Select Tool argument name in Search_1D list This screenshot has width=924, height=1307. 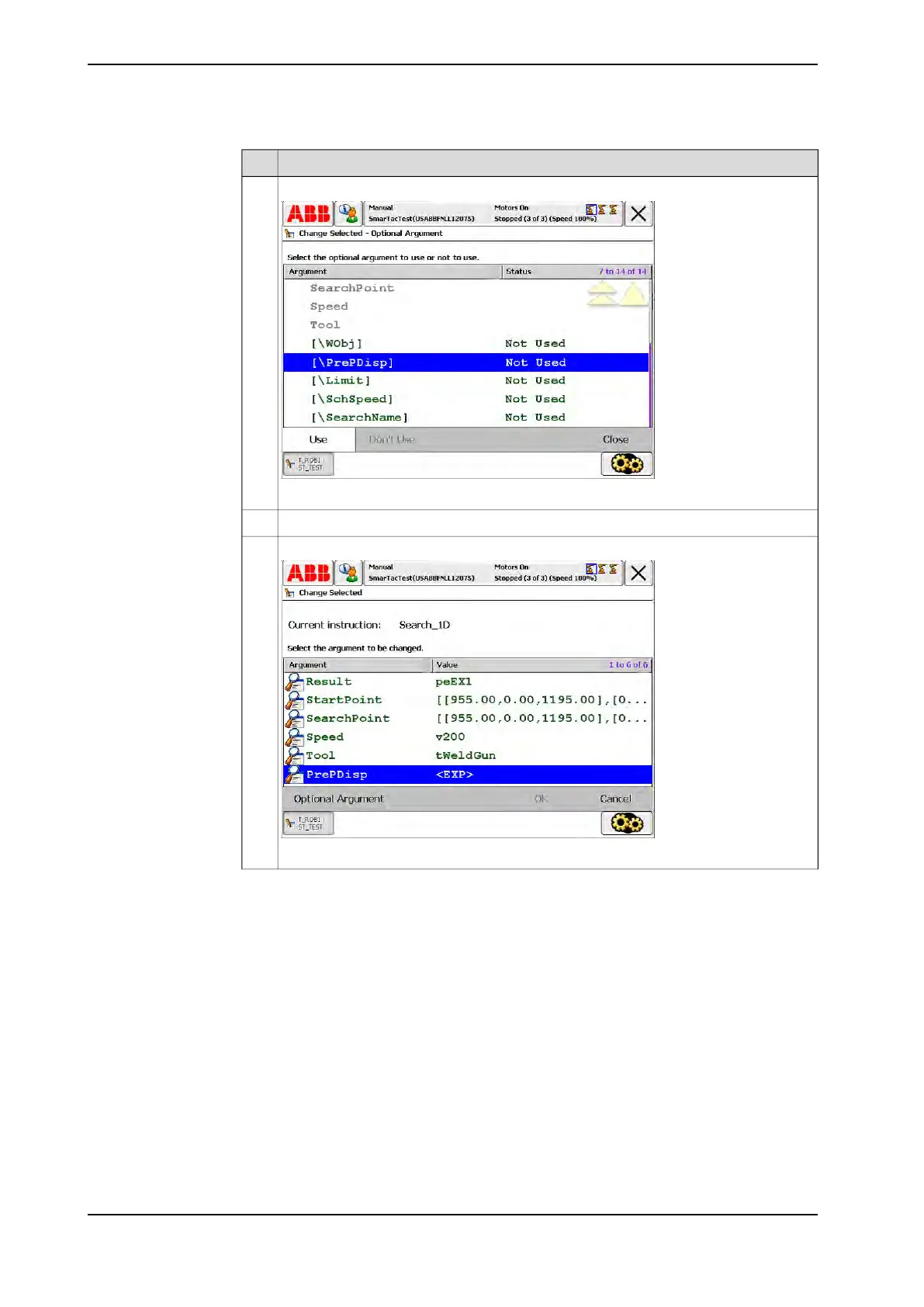pos(320,756)
